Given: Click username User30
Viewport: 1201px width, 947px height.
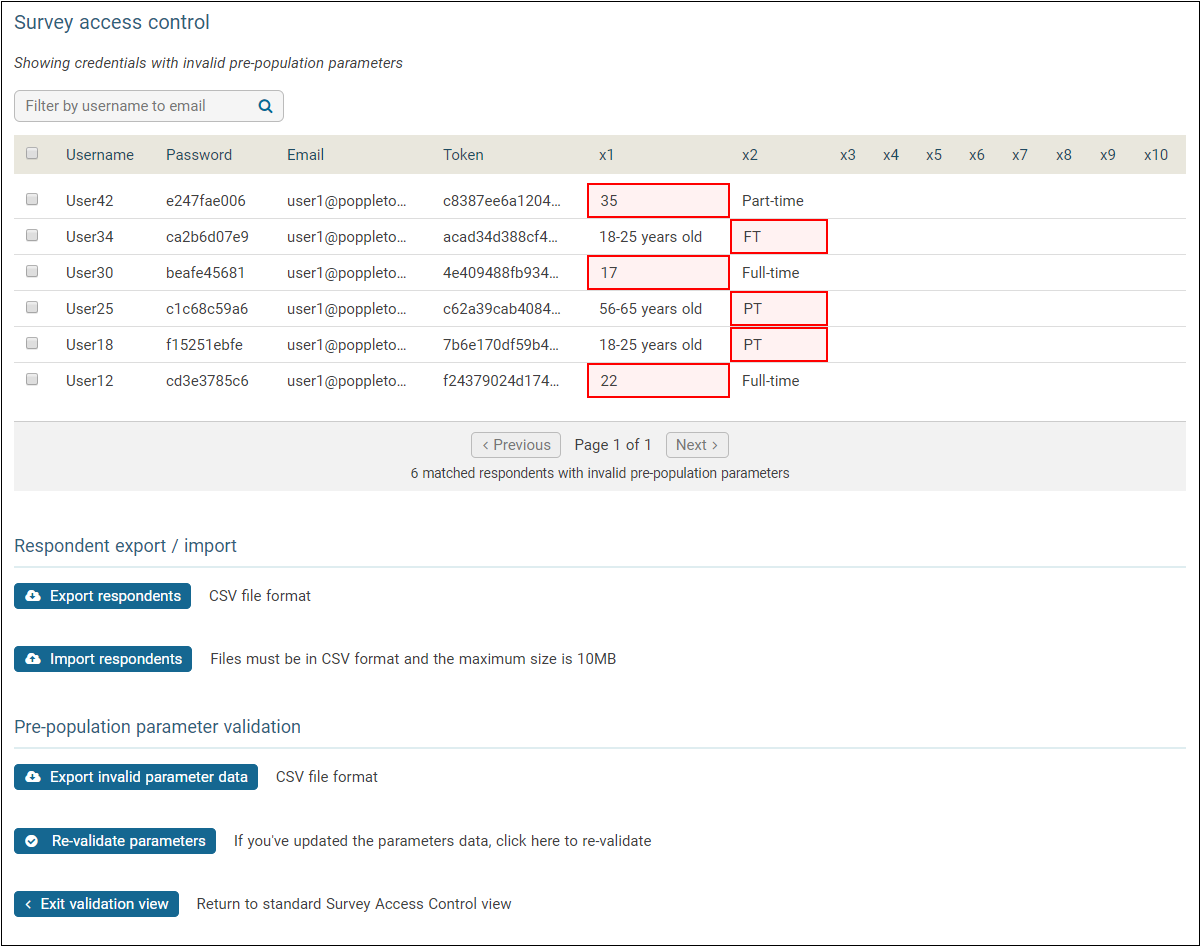Looking at the screenshot, I should (x=90, y=273).
